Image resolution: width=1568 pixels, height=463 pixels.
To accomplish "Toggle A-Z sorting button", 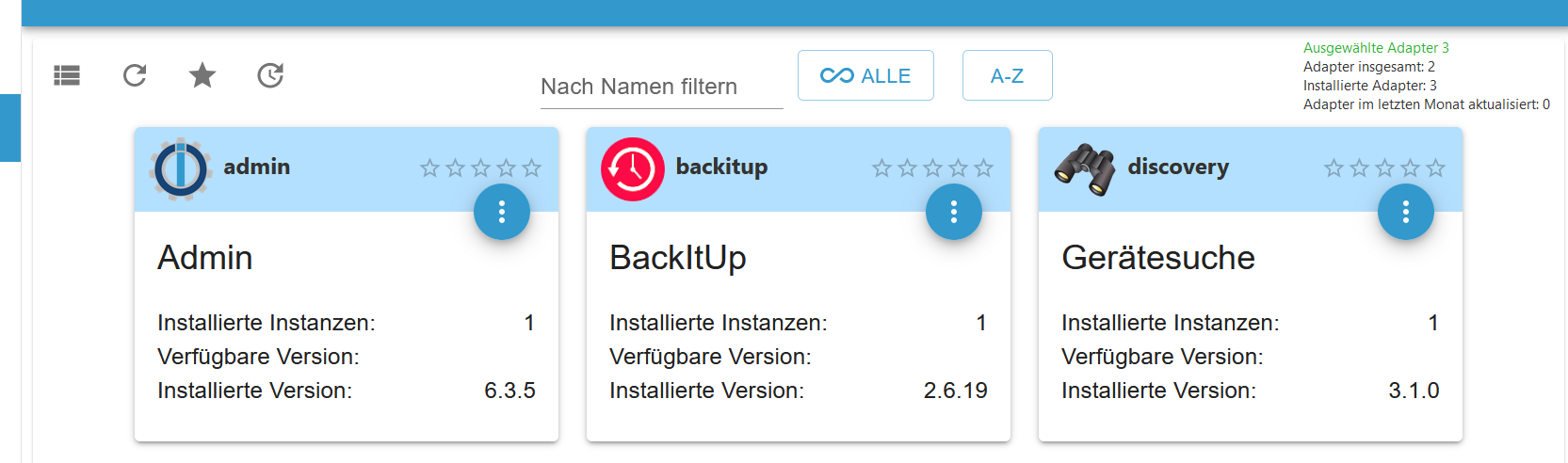I will [1007, 75].
